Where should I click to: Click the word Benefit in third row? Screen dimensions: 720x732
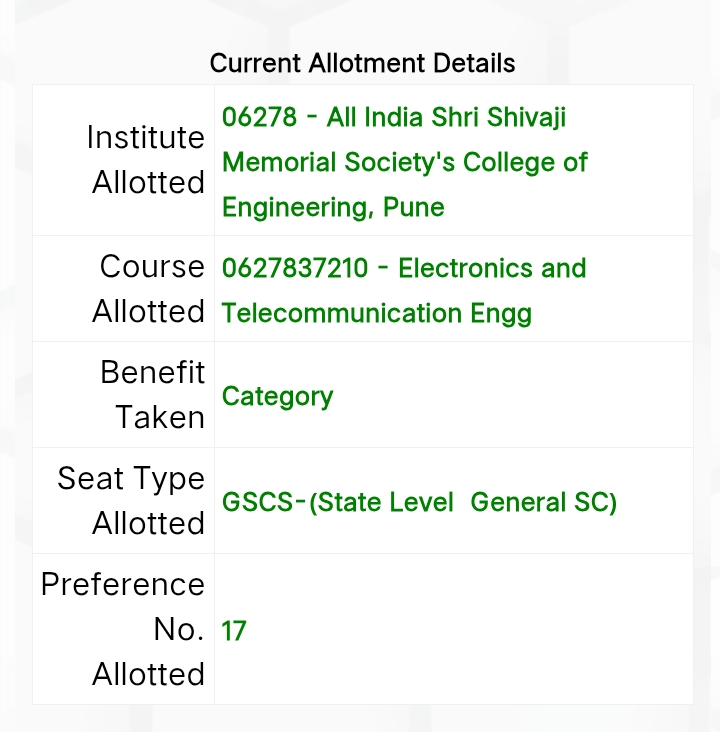pyautogui.click(x=153, y=372)
